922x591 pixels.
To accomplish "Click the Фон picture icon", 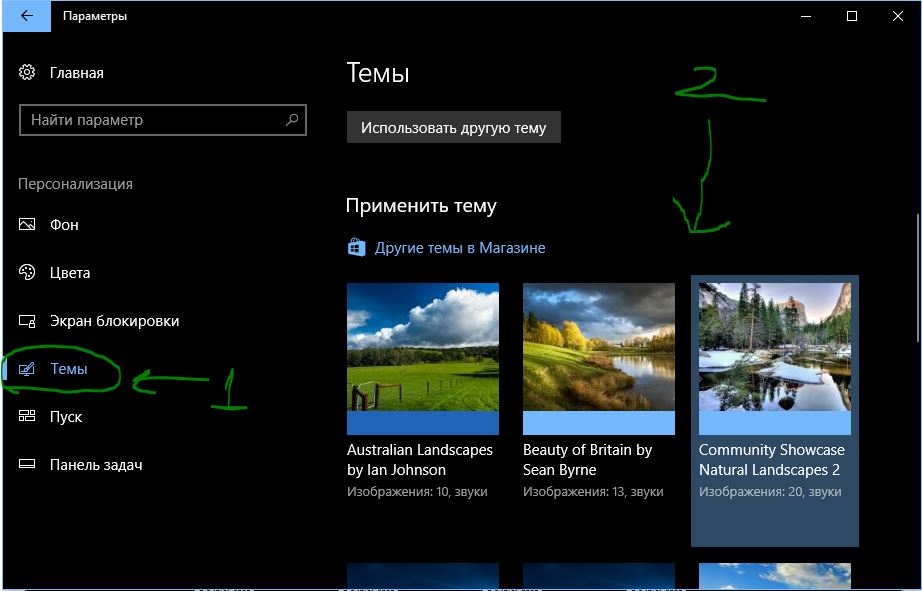I will (27, 225).
